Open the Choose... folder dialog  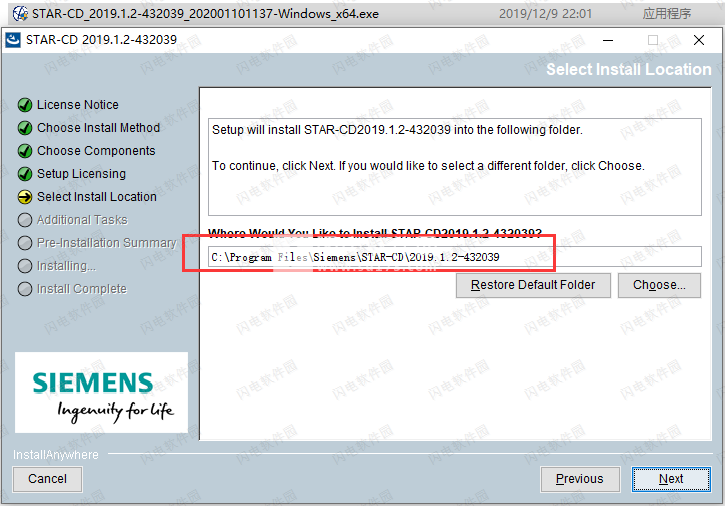(x=659, y=285)
